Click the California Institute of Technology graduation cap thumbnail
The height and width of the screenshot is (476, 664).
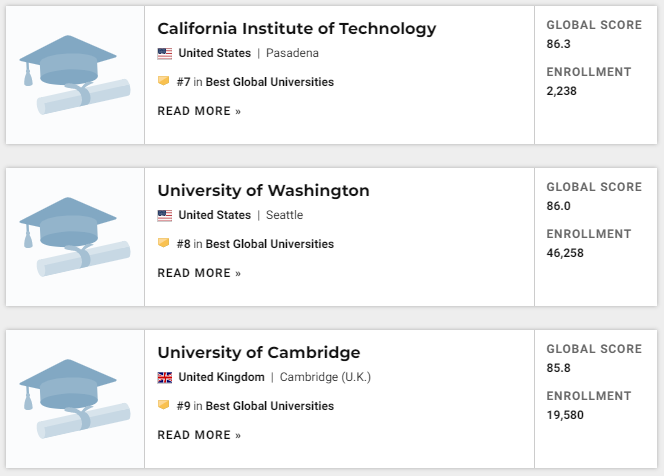coord(75,75)
